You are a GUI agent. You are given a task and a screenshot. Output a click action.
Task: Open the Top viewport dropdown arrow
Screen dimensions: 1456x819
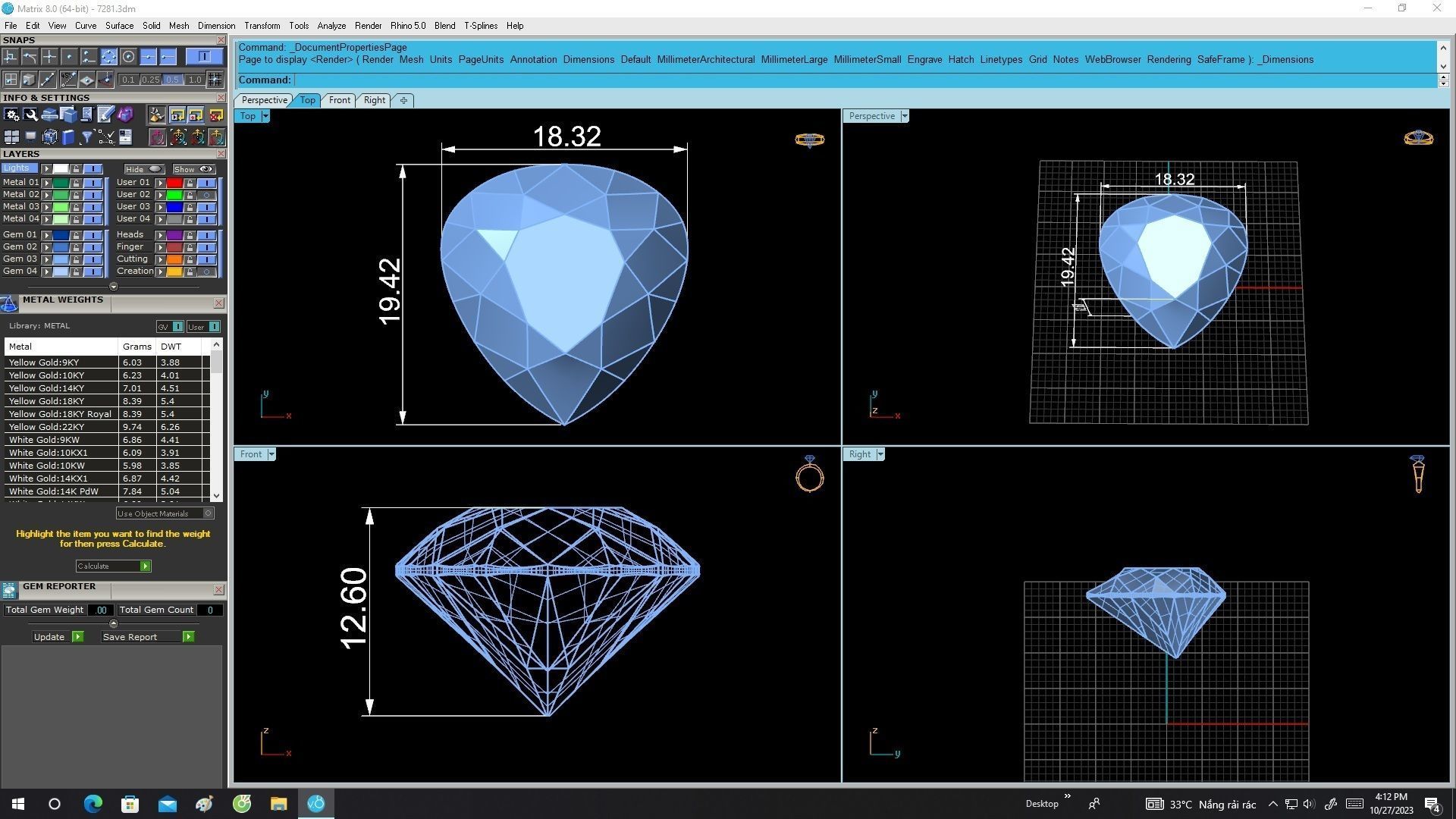tap(265, 116)
